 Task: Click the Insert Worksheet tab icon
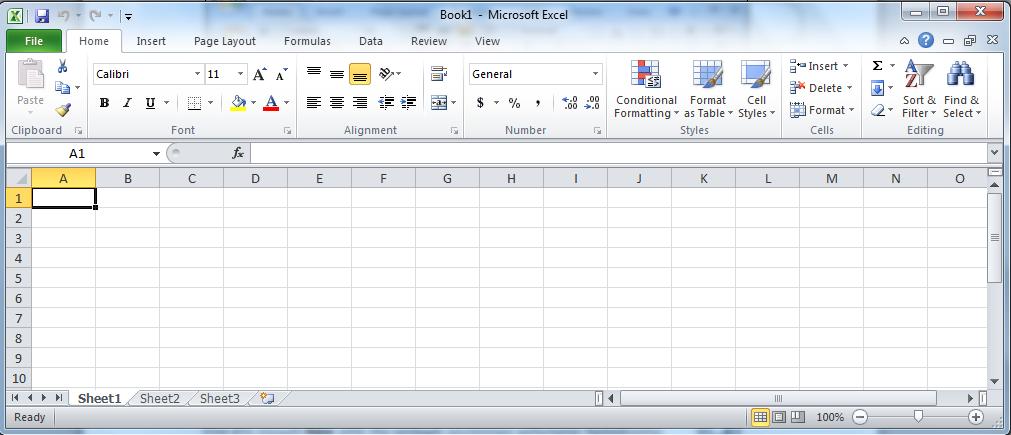(x=268, y=399)
